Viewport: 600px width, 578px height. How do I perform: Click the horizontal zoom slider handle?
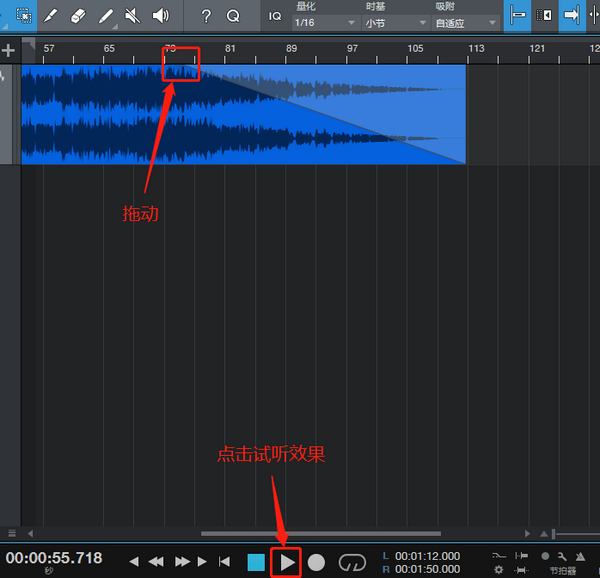coord(553,534)
